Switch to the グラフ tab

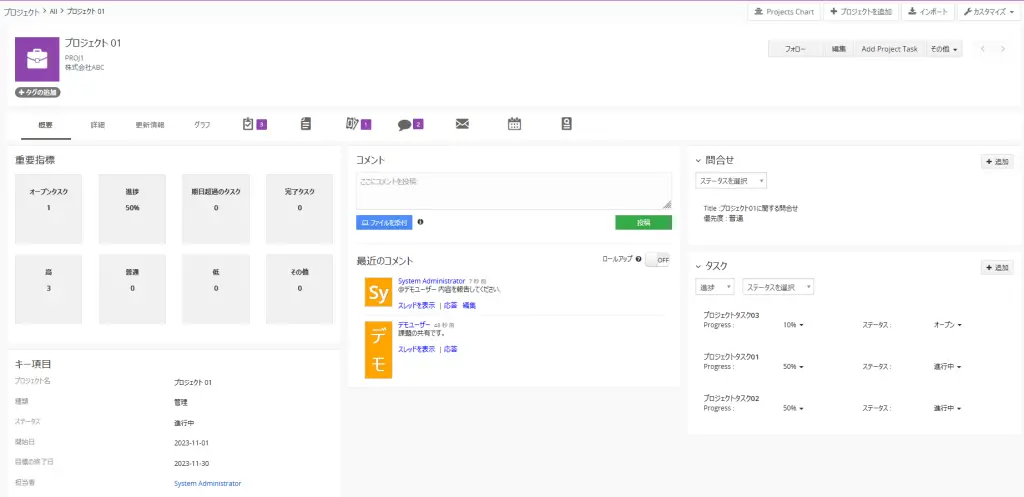[202, 125]
